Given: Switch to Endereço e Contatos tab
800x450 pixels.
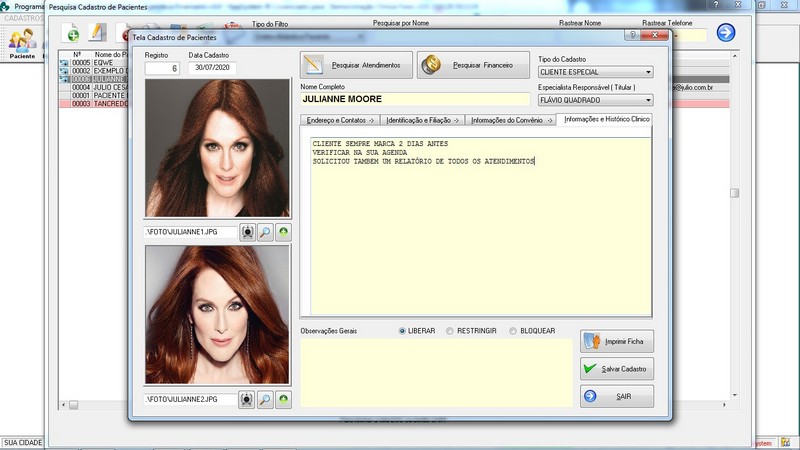Looking at the screenshot, I should [x=340, y=120].
